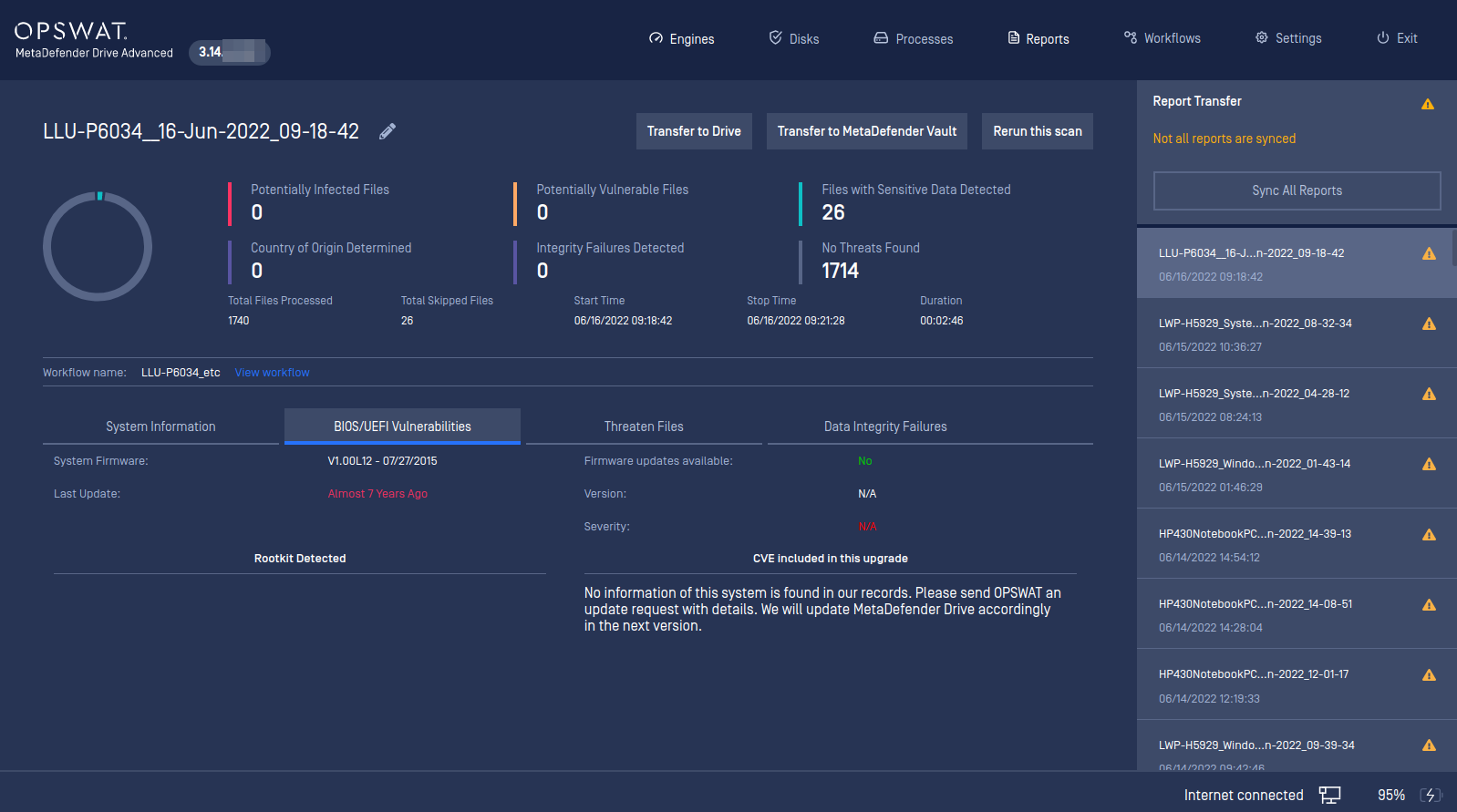Click Report Transfer warning triangle icon
The image size is (1457, 812).
1428,104
